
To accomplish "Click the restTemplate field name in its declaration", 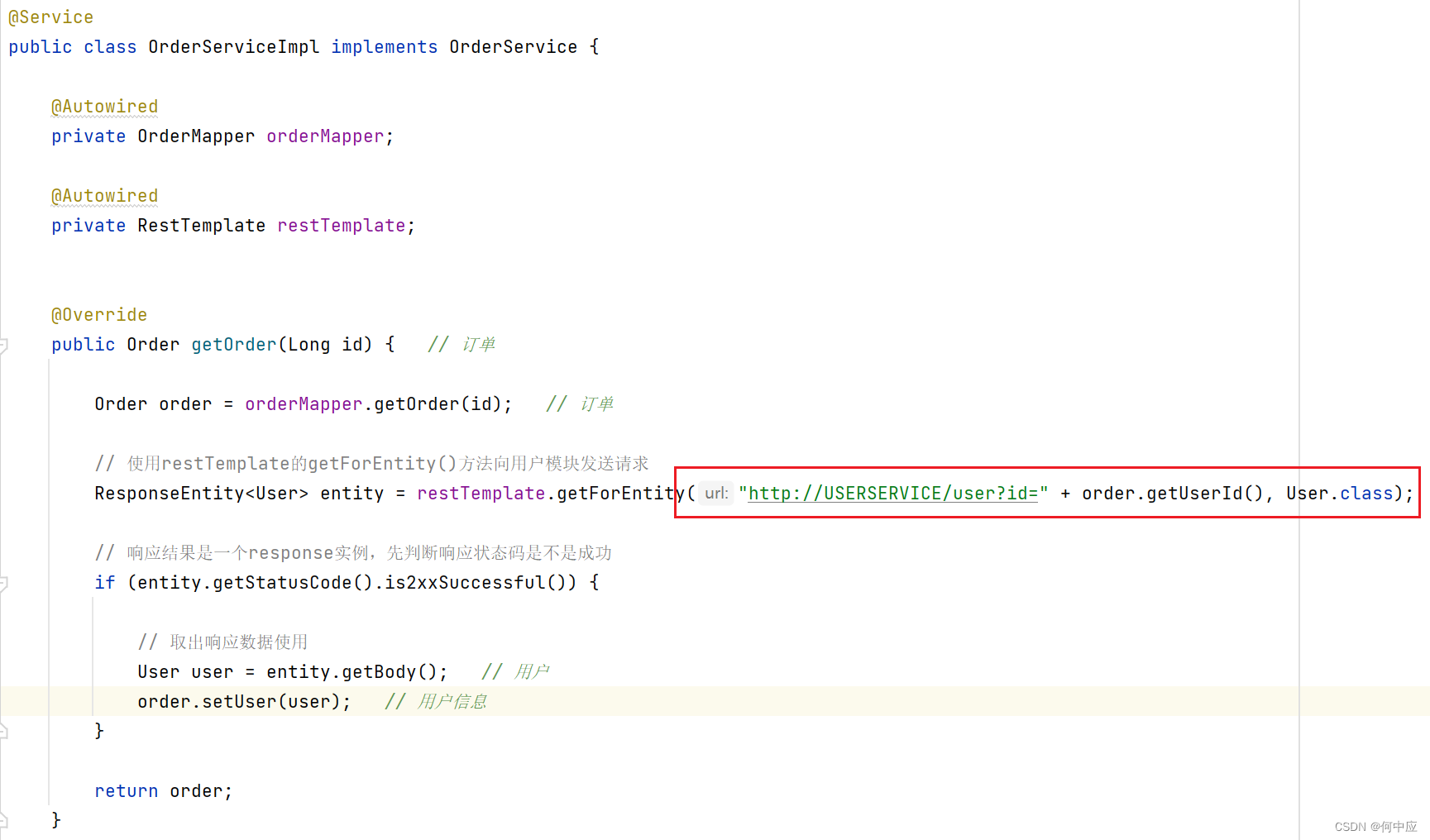I will 342,226.
